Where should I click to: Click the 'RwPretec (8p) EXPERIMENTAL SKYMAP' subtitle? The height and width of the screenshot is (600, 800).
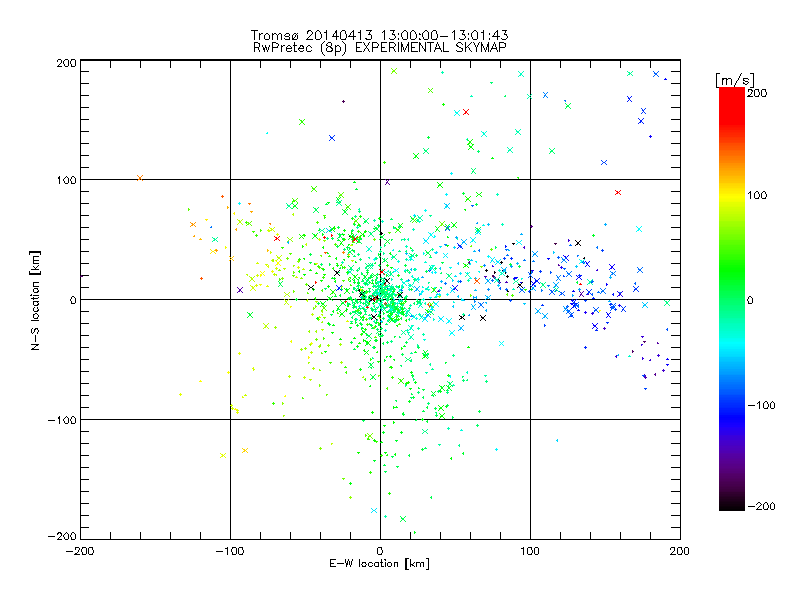(380, 48)
